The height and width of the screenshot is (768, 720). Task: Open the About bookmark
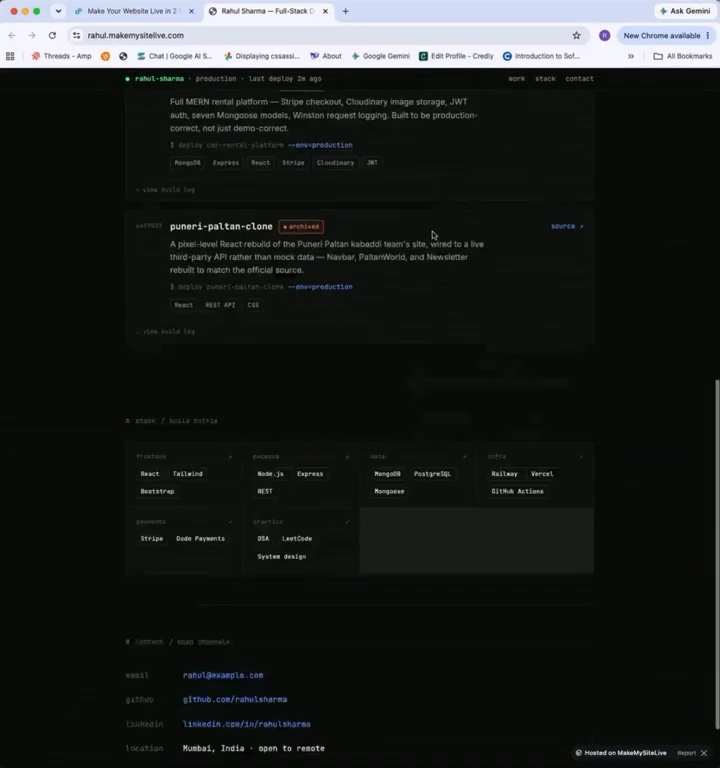tap(326, 56)
